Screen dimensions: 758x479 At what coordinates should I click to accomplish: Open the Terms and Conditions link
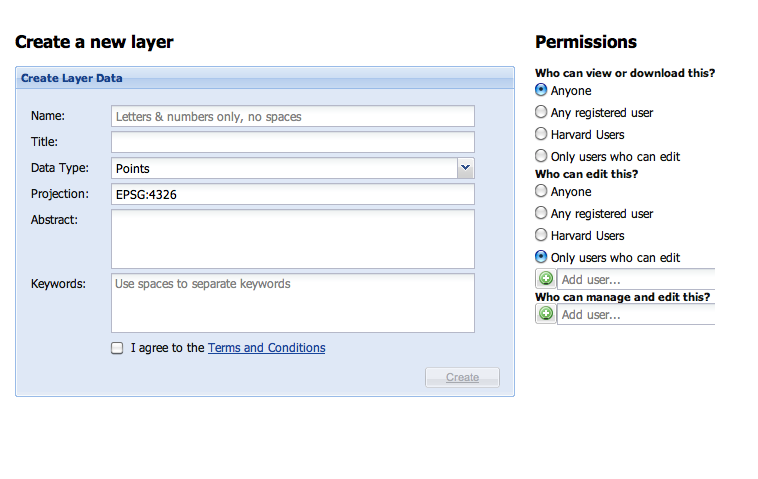pos(266,348)
